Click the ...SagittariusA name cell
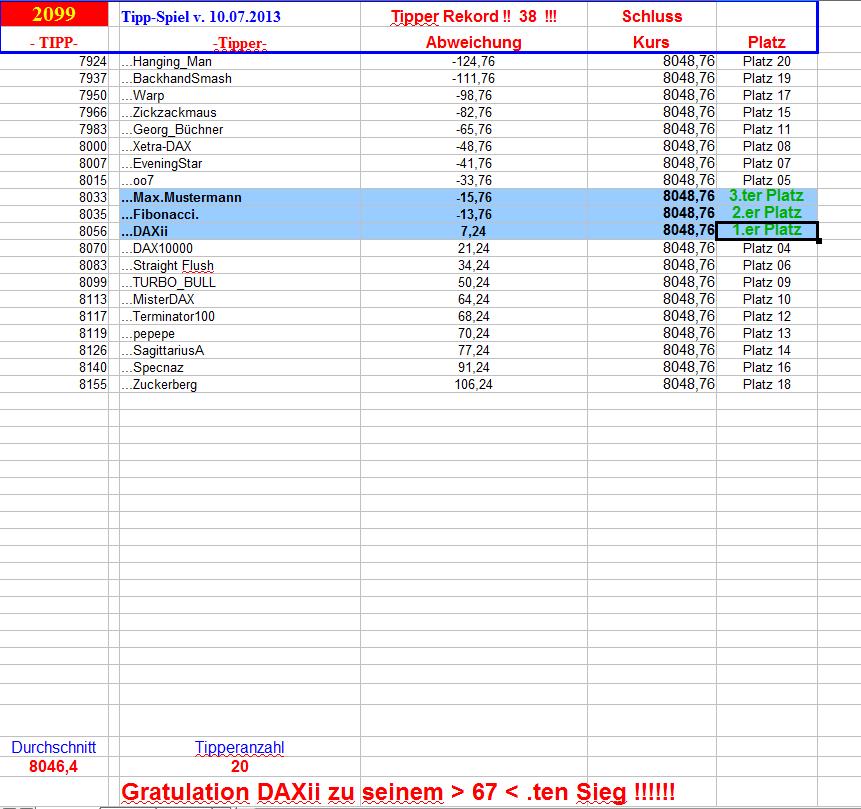861x809 pixels. tap(239, 351)
